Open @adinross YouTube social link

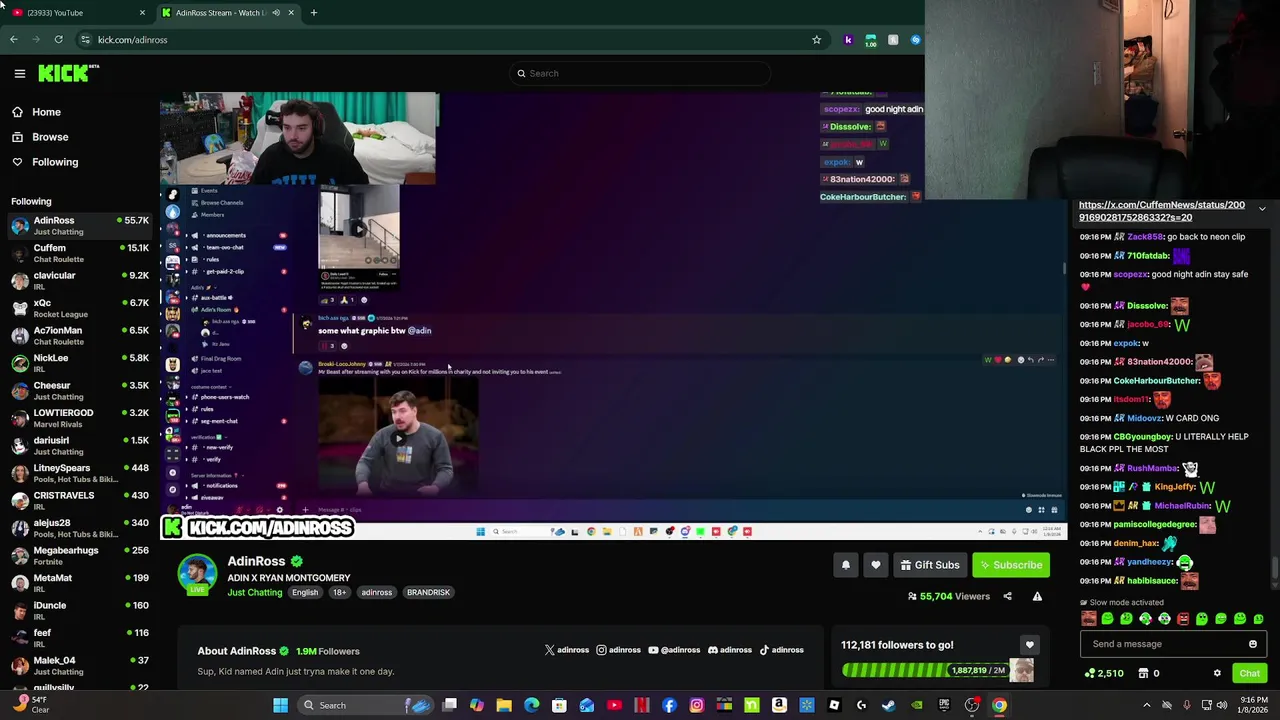point(674,650)
